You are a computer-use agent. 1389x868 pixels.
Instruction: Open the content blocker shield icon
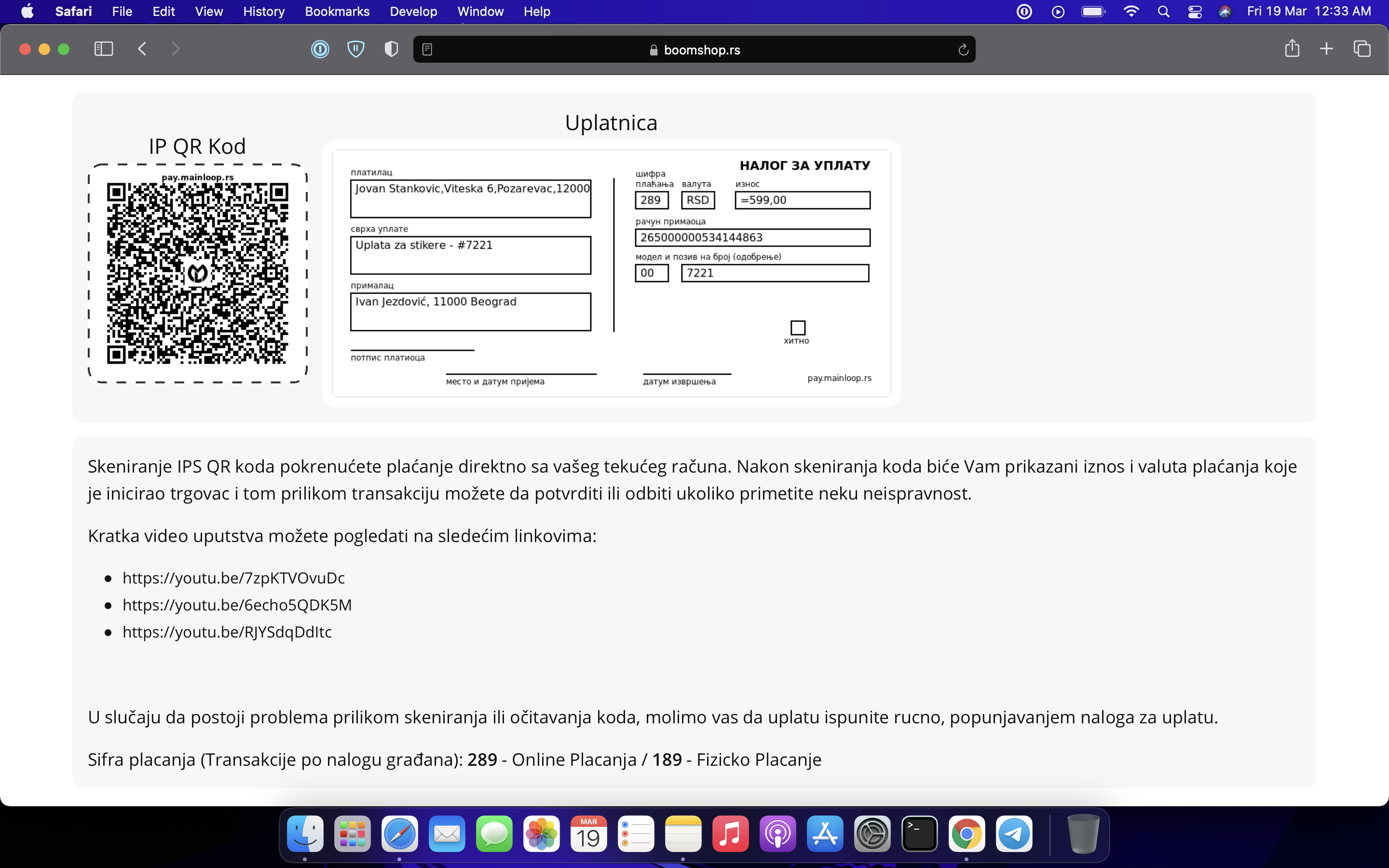coord(356,49)
